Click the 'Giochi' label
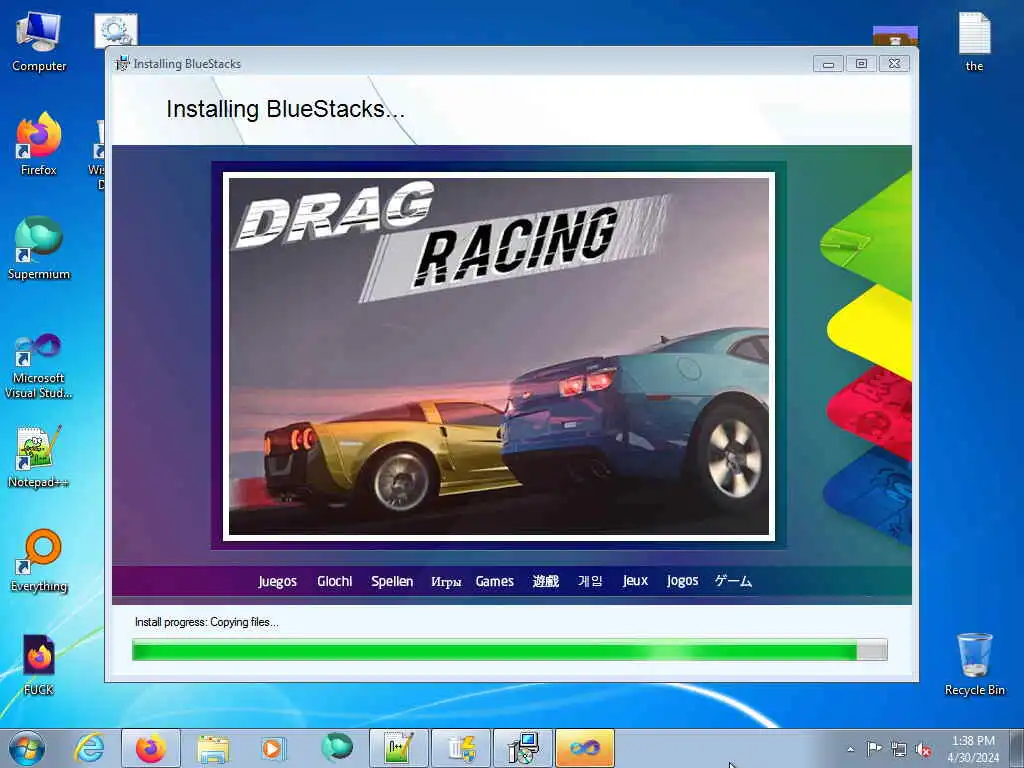This screenshot has height=768, width=1024. tap(334, 581)
